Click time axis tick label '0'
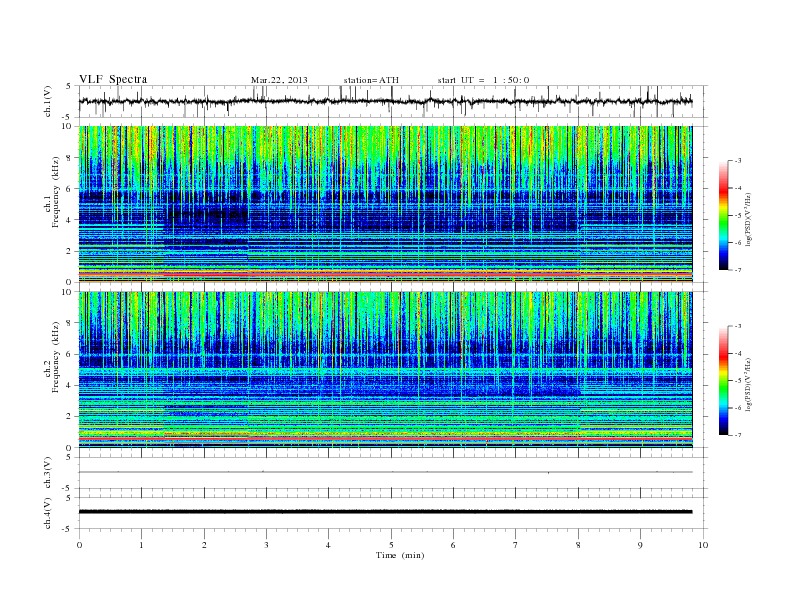 pos(79,545)
